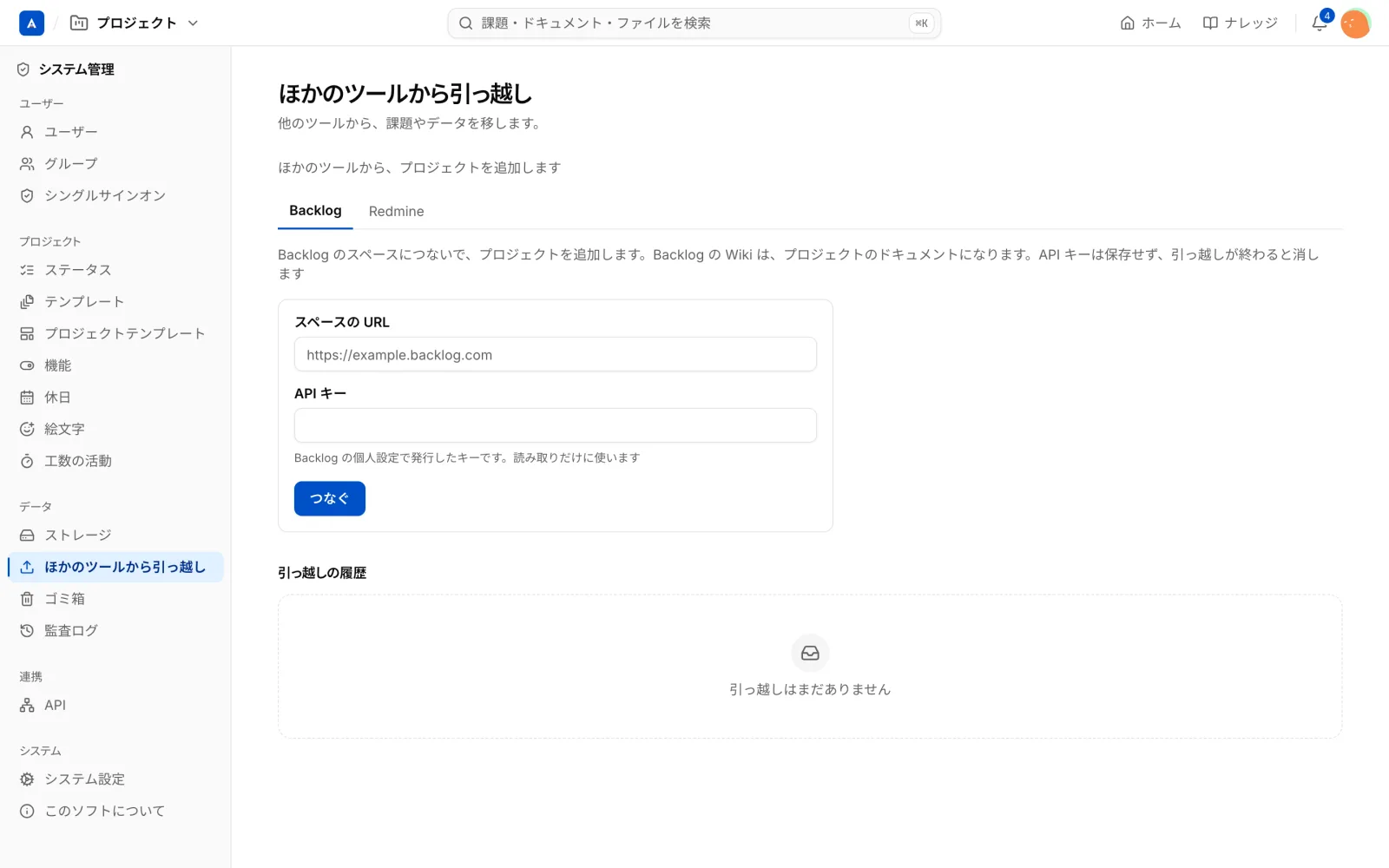Go to ホーム via house icon
Viewport: 1389px width, 868px height.
[1128, 23]
